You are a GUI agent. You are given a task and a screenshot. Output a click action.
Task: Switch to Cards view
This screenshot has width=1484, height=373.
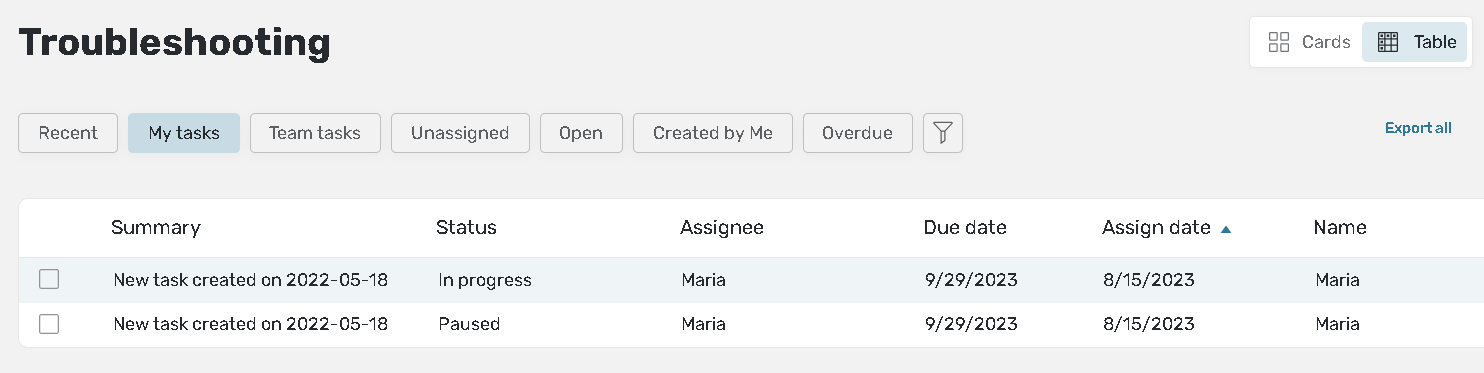[x=1309, y=42]
